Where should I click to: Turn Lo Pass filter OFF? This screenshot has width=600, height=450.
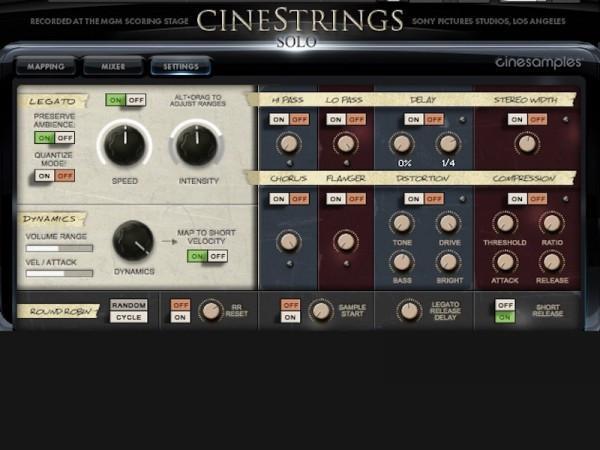pos(356,119)
